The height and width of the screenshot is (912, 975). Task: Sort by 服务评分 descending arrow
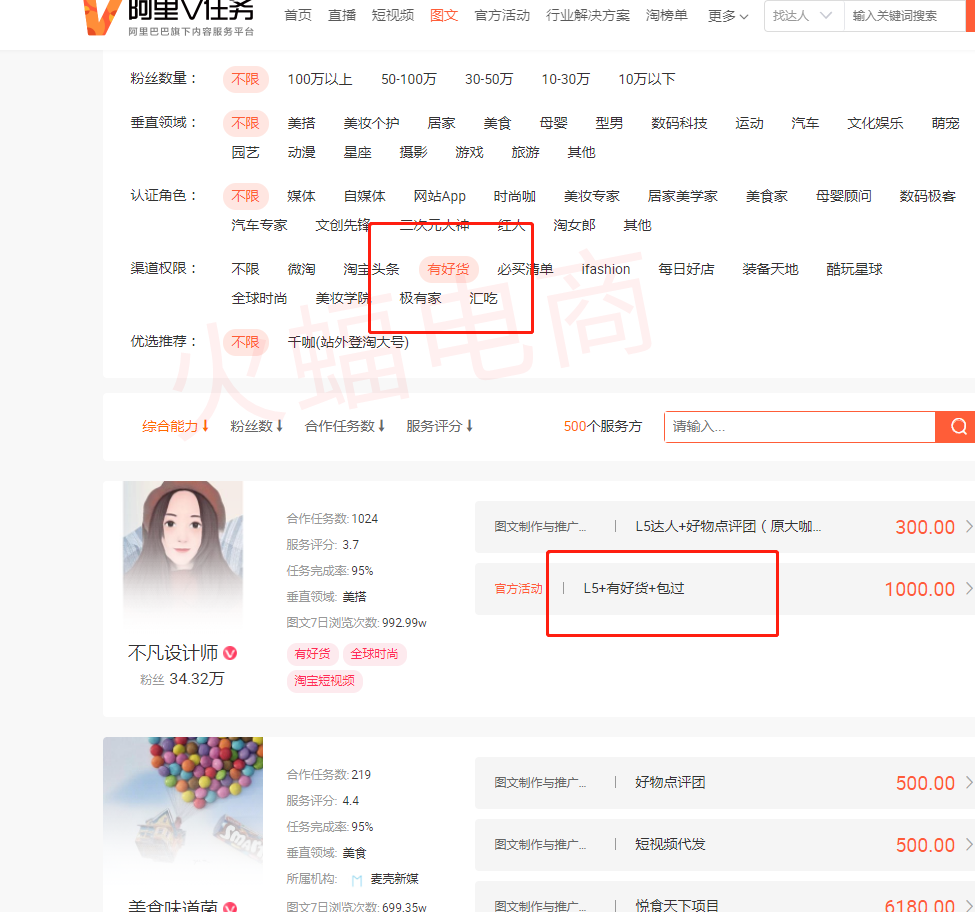tap(469, 426)
